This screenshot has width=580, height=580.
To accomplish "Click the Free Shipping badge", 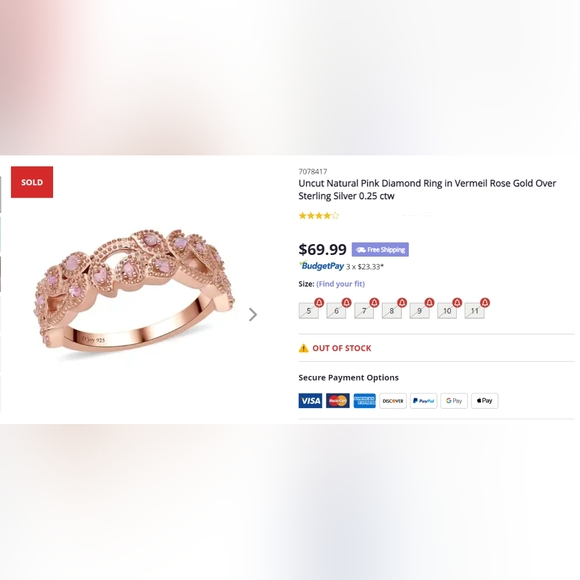I will [x=380, y=250].
